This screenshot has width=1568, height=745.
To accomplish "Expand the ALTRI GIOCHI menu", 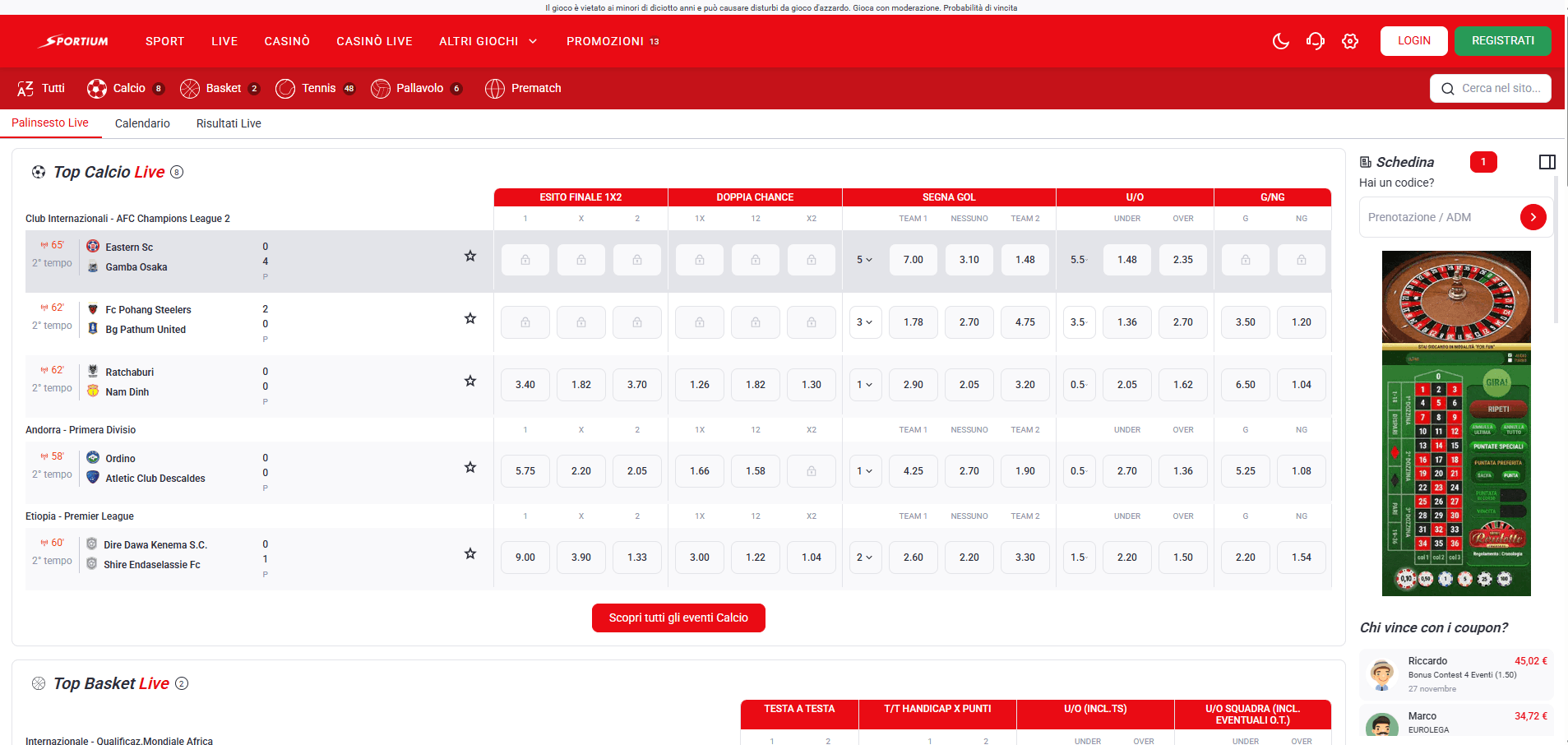I will [487, 41].
